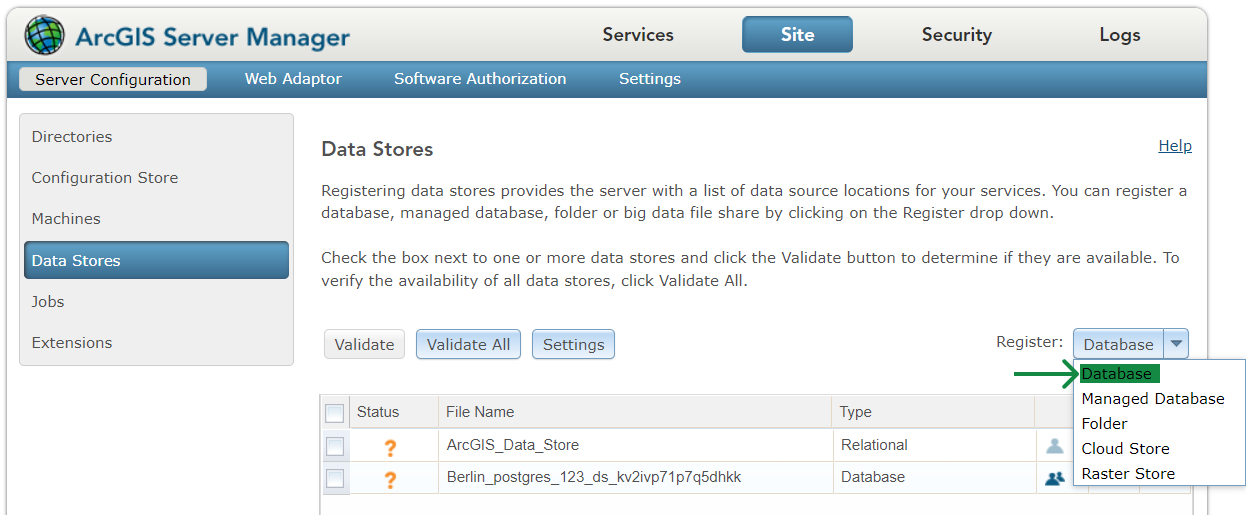Click the Database type cell in Berlin_postgres row
This screenshot has height=515, width=1246.
coord(873,477)
